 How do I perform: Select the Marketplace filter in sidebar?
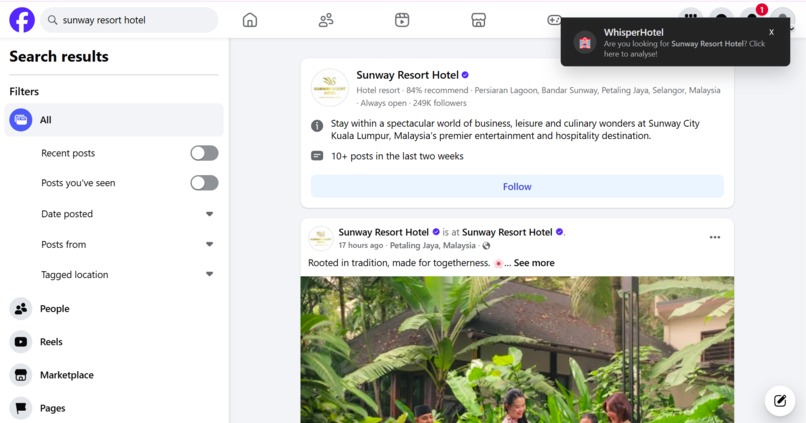(114, 375)
